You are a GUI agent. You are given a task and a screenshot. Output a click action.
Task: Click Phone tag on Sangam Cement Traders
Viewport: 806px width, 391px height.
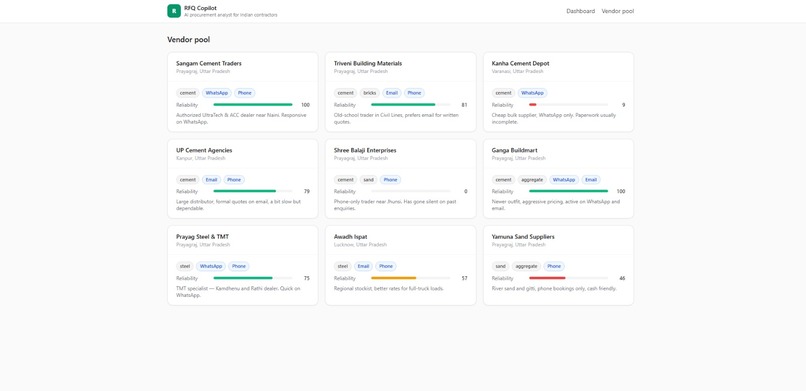click(245, 93)
